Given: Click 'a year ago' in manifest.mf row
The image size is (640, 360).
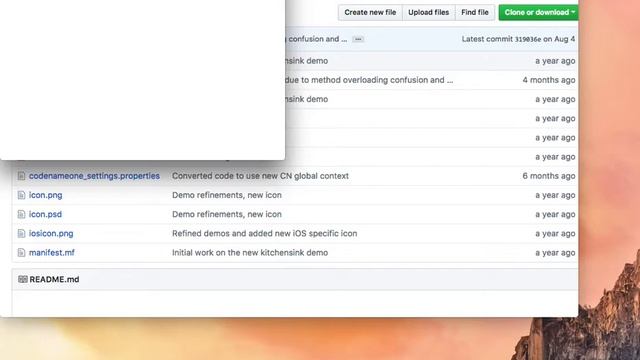Looking at the screenshot, I should [555, 253].
